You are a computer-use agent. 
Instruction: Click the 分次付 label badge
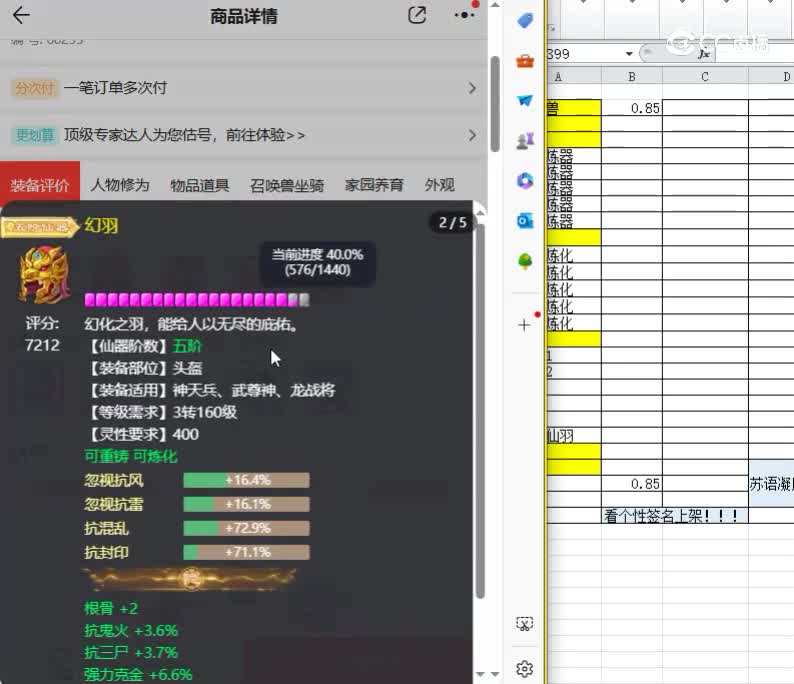pos(34,88)
